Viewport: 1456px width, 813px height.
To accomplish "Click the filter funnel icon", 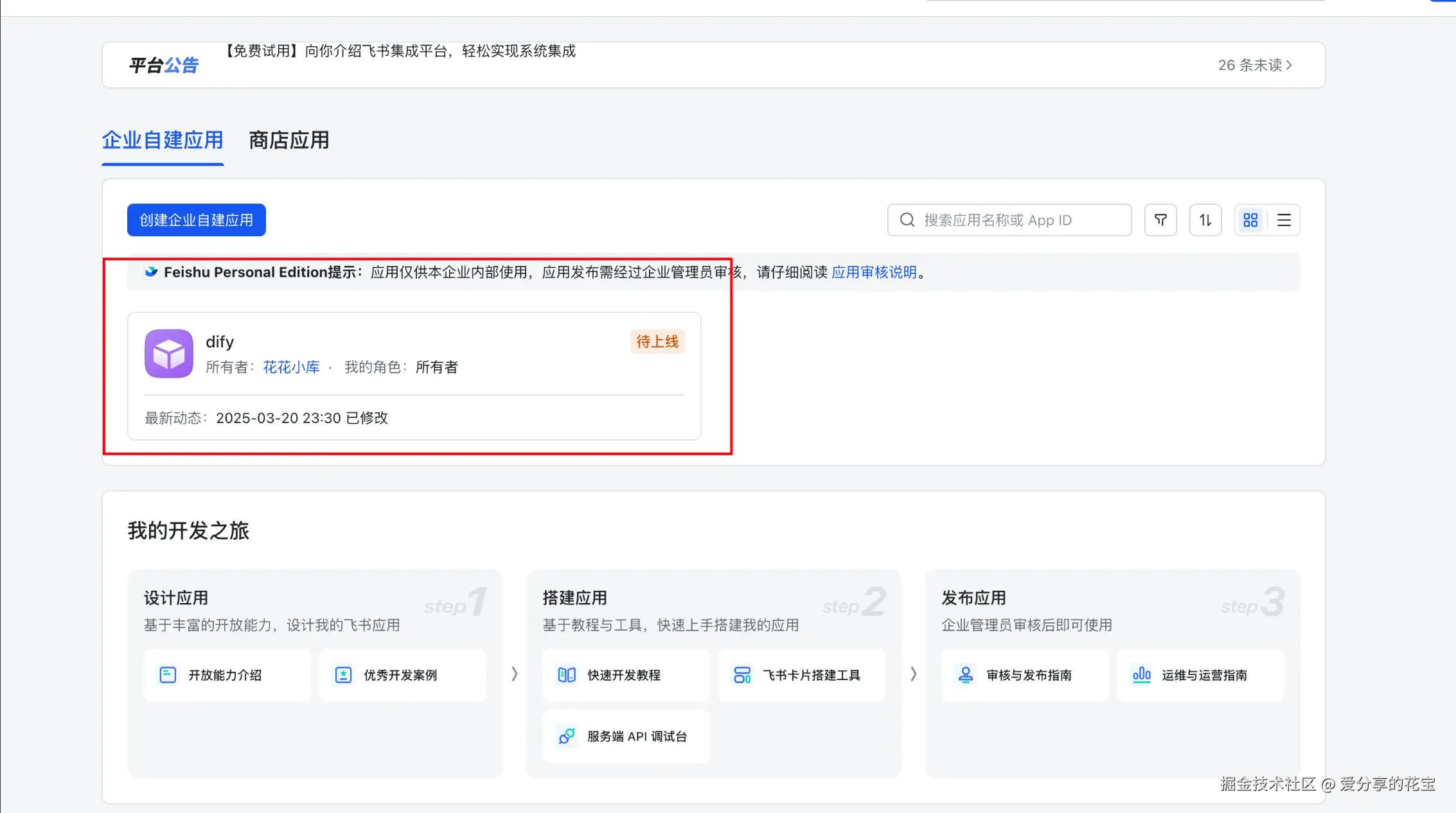I will (x=1160, y=220).
